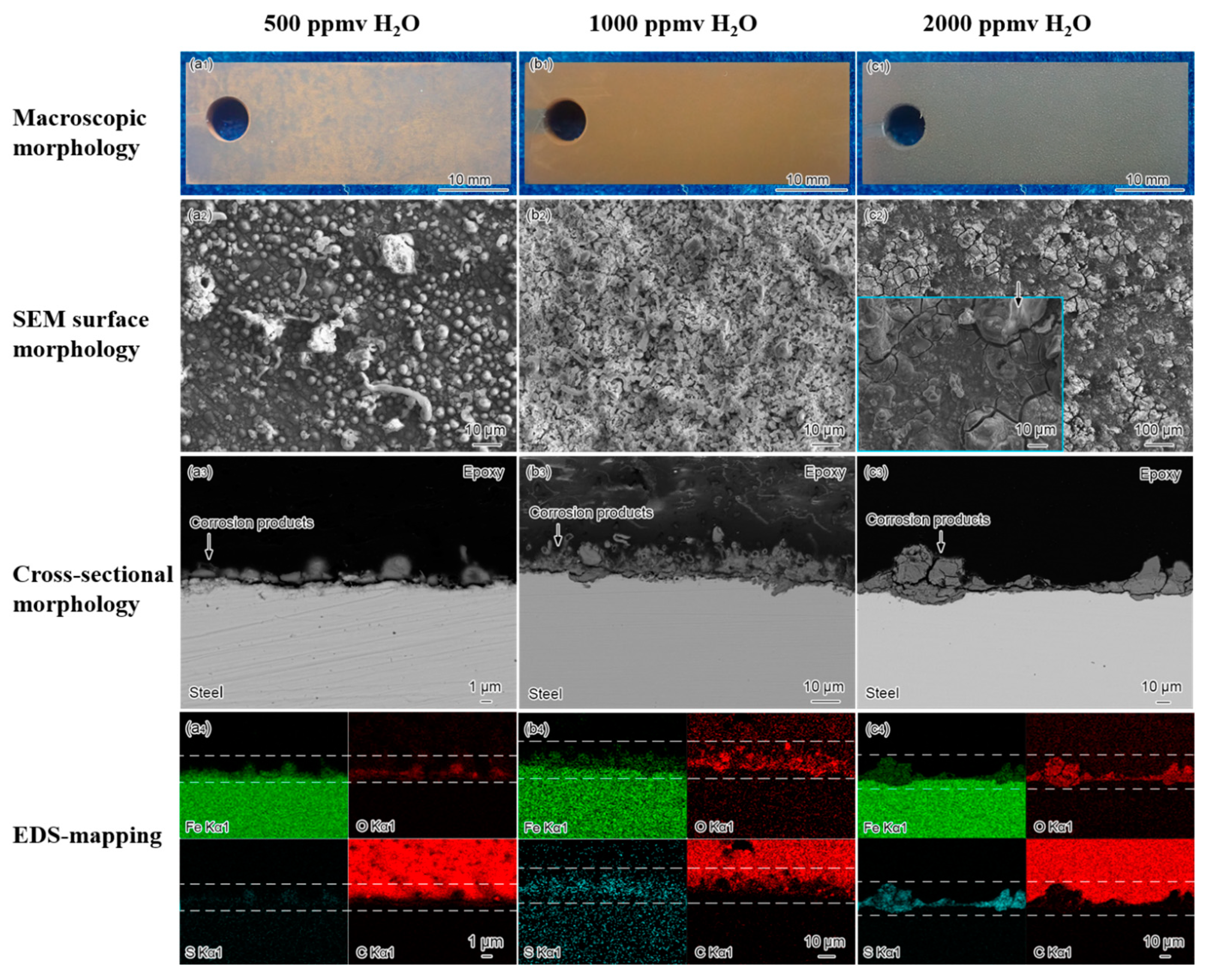Select the red C Ka1 map in (b4)
1208x980 pixels.
click(770, 902)
